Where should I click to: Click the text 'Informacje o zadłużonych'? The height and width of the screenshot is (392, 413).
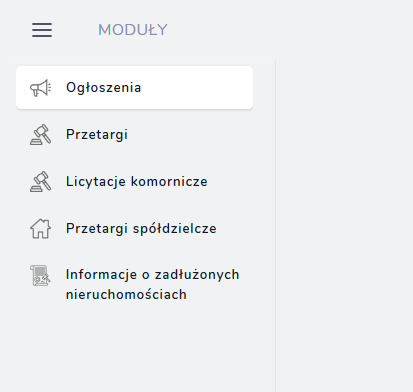click(153, 275)
